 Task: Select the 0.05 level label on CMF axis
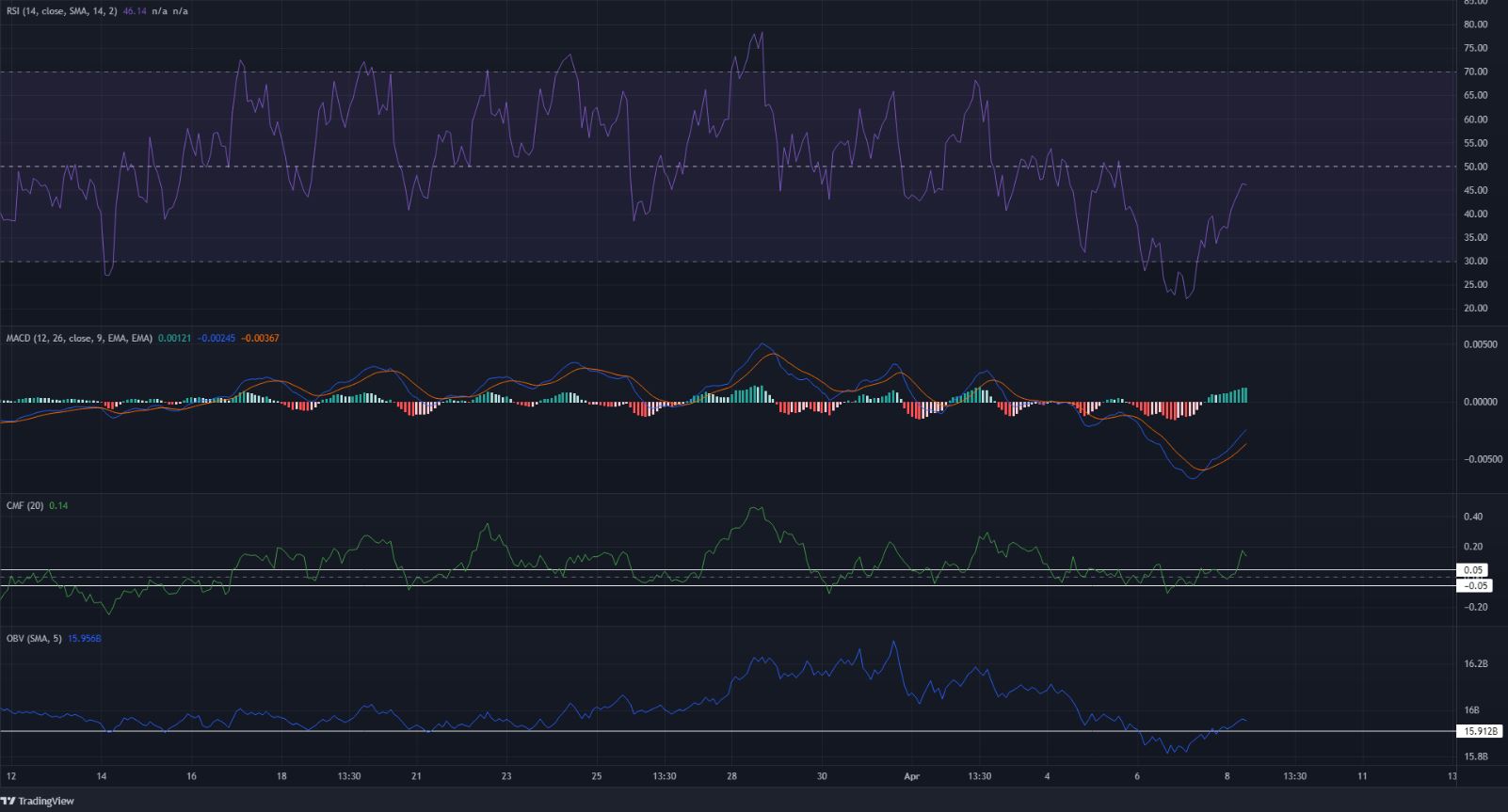tap(1473, 570)
